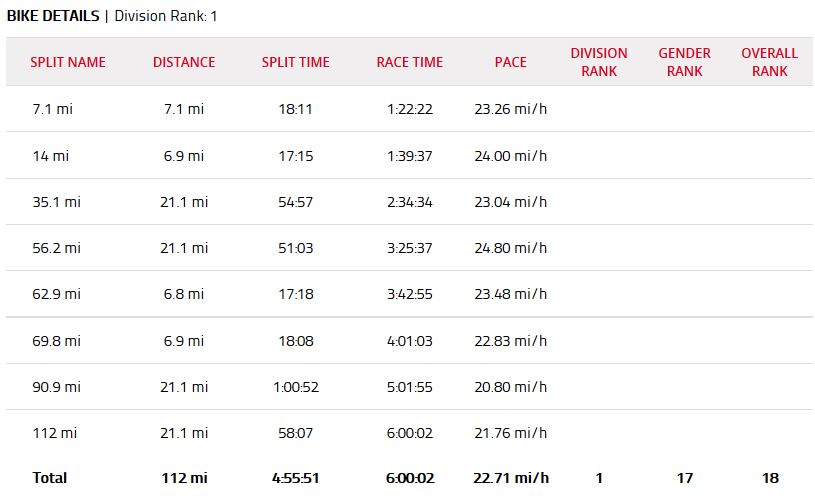This screenshot has width=815, height=500.
Task: Click the Total row label
Action: [x=50, y=478]
